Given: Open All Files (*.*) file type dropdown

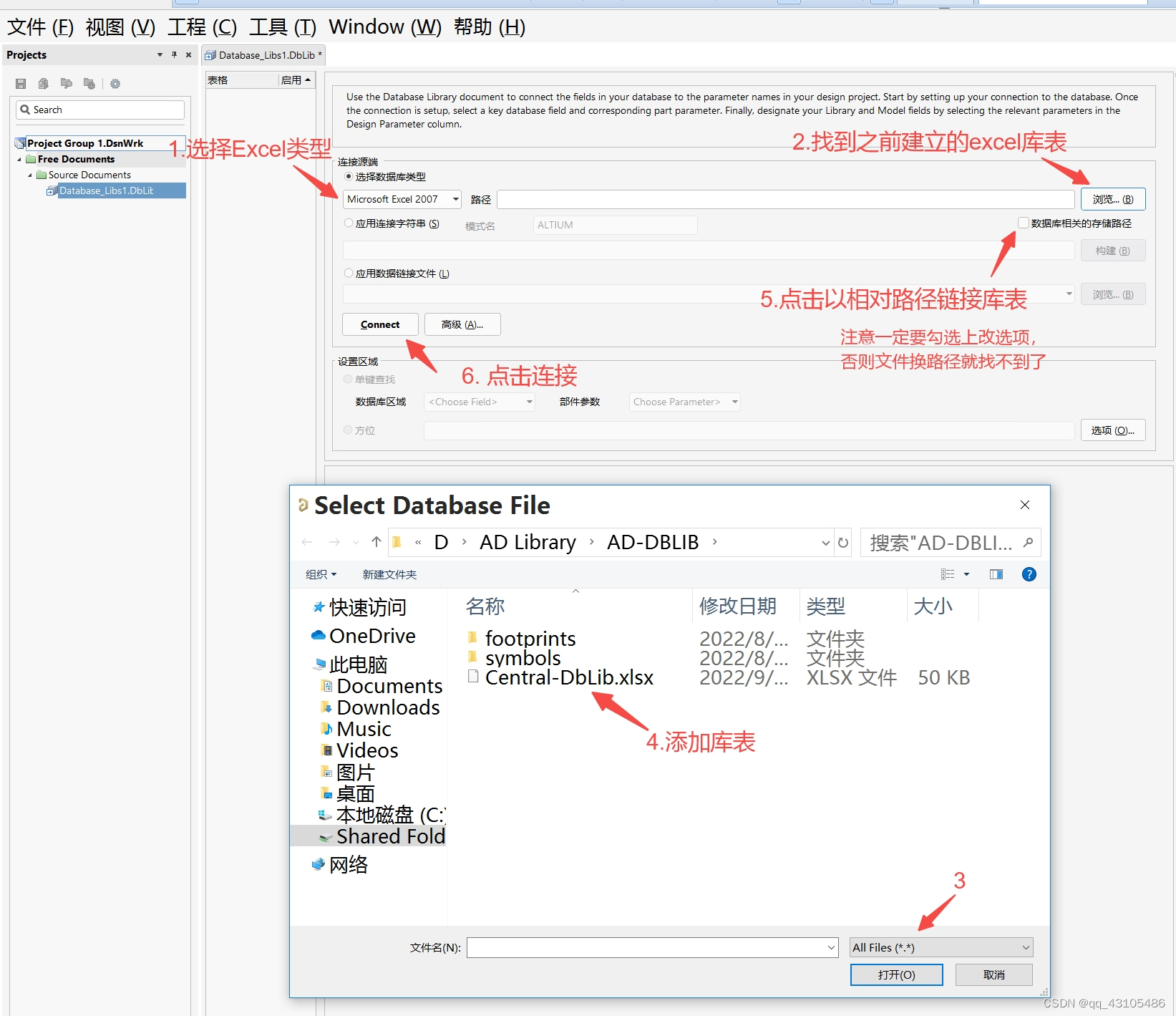Looking at the screenshot, I should click(941, 947).
